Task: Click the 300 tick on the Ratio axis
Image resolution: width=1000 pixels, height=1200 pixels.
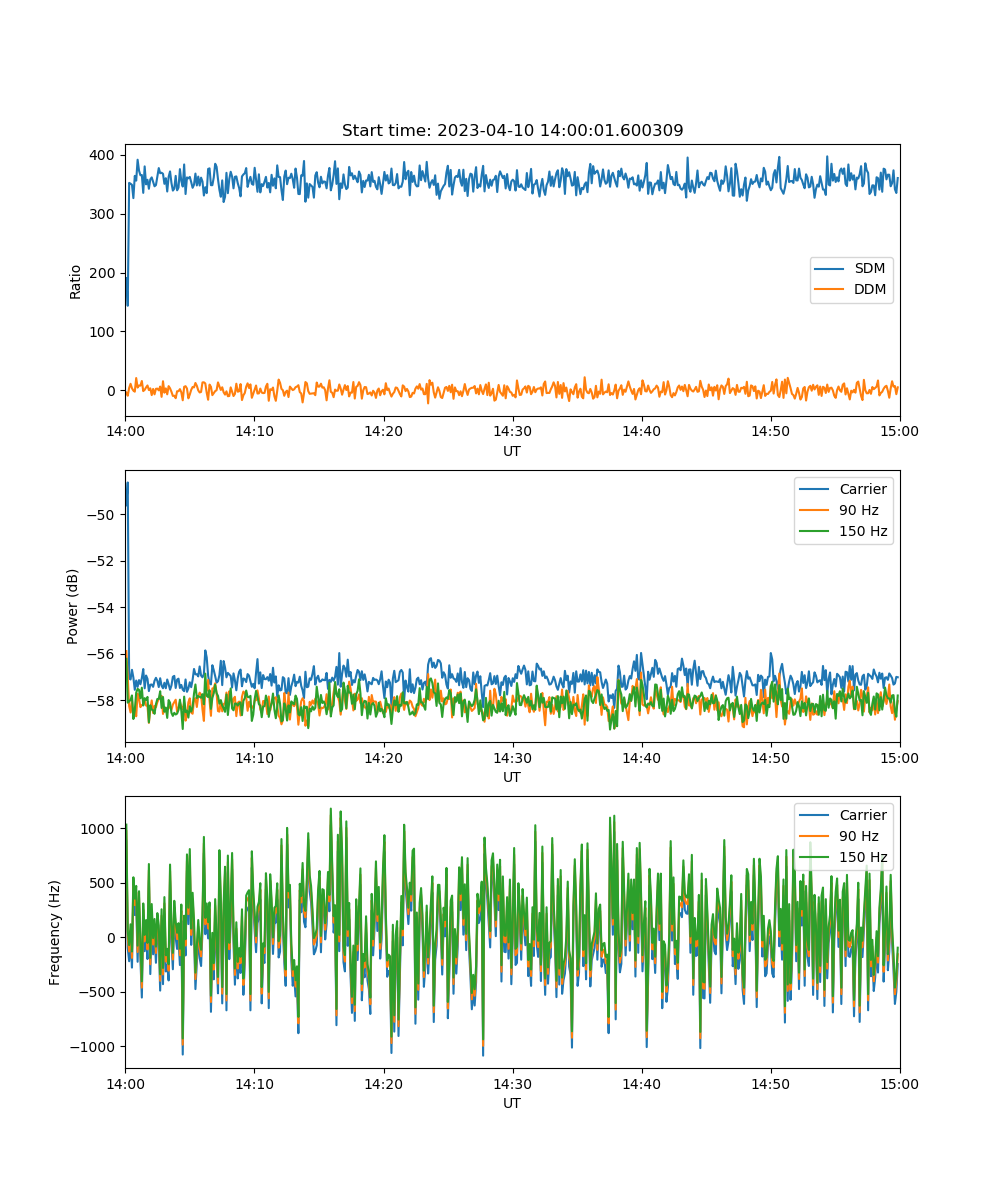Action: tap(104, 214)
